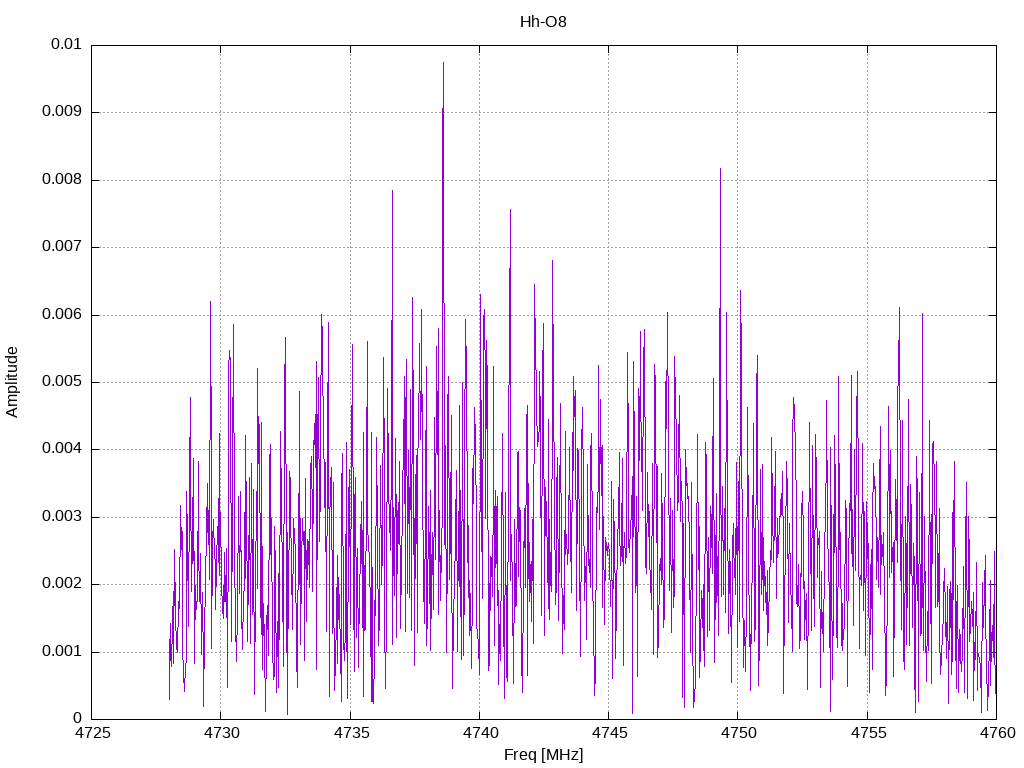Click the 0.007 y-axis tick label
Screen dimensions: 1024x768
point(62,247)
